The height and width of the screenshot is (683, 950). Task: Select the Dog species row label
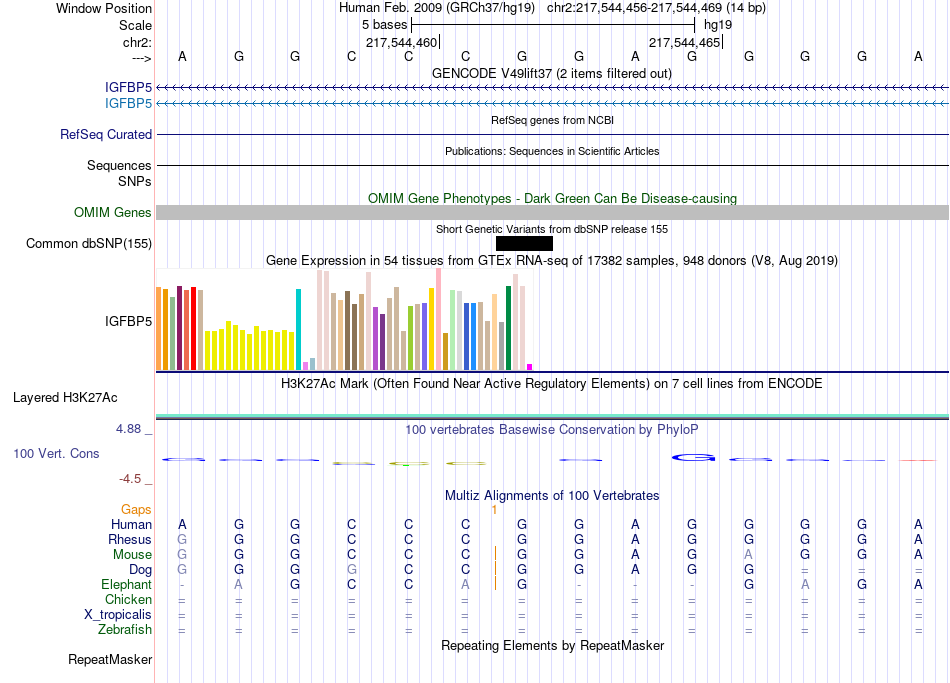pos(141,570)
